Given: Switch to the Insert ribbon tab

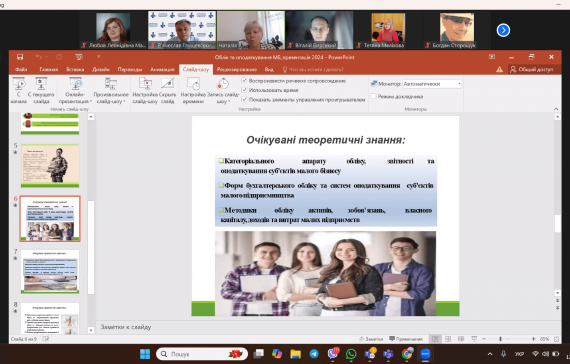Looking at the screenshot, I should coord(75,69).
